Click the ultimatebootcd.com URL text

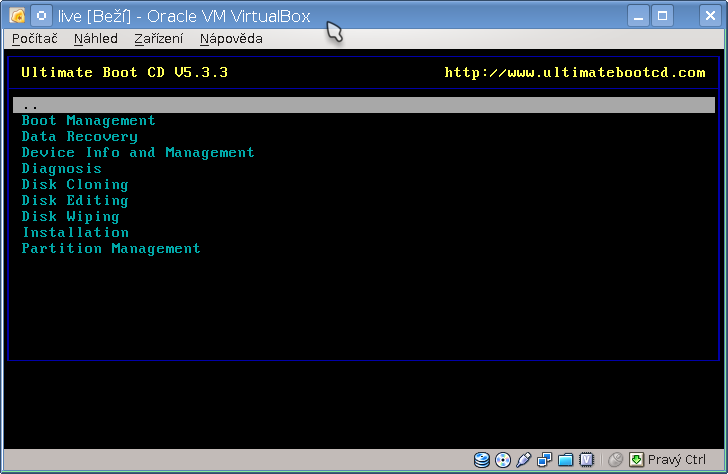coord(575,72)
